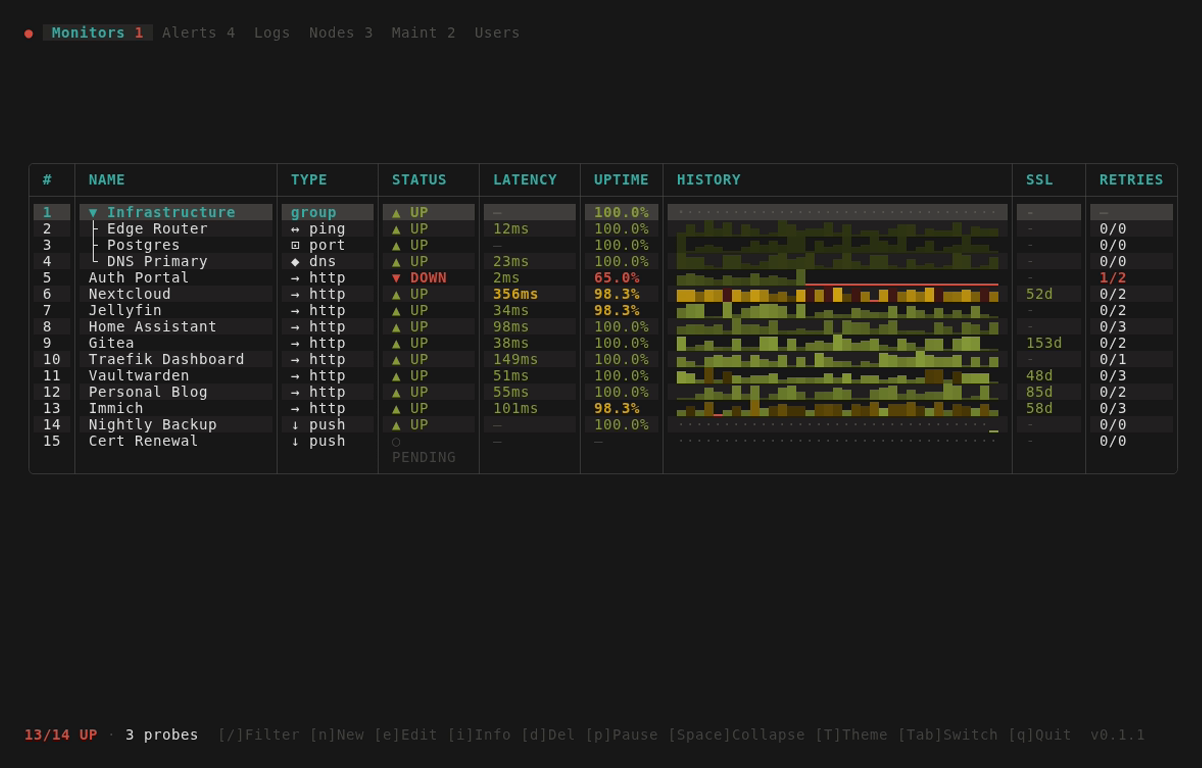Click the [i]Info shortcut
This screenshot has height=768, width=1202.
(x=479, y=735)
